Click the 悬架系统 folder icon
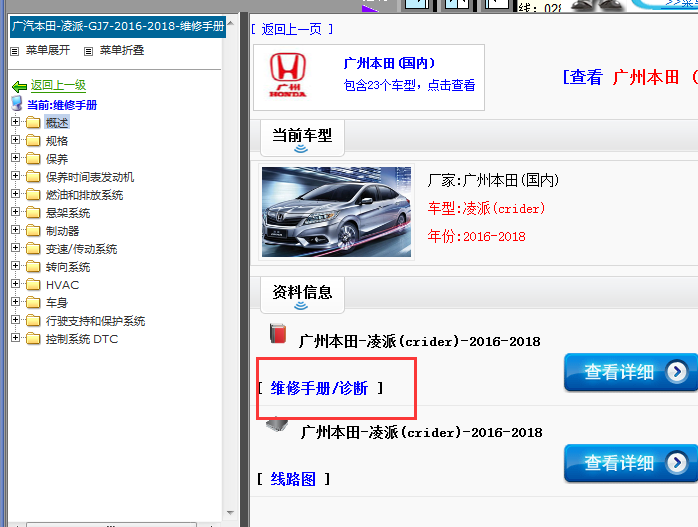Screen dimensions: 698x527 (33, 213)
